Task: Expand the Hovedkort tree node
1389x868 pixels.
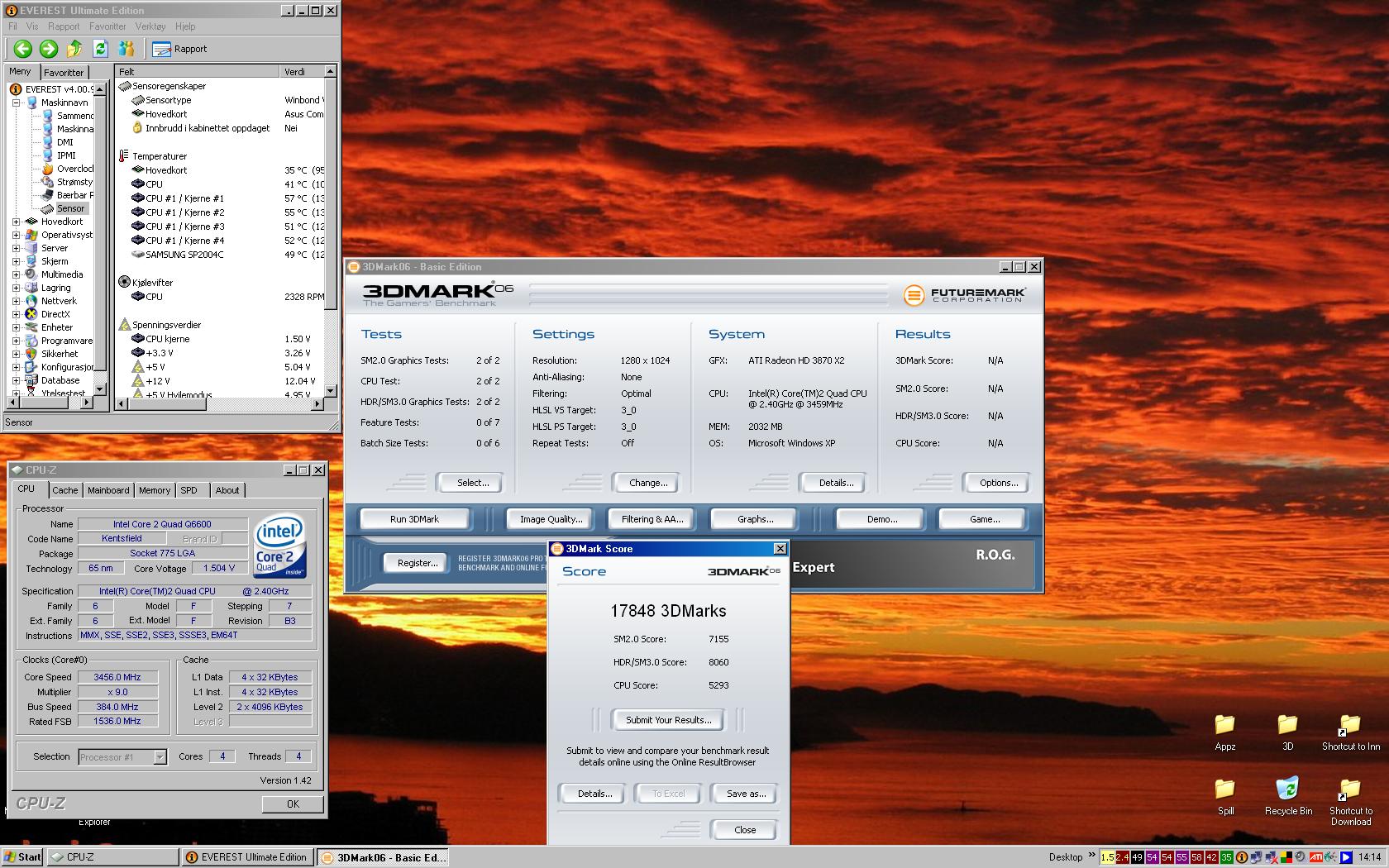Action: click(16, 222)
